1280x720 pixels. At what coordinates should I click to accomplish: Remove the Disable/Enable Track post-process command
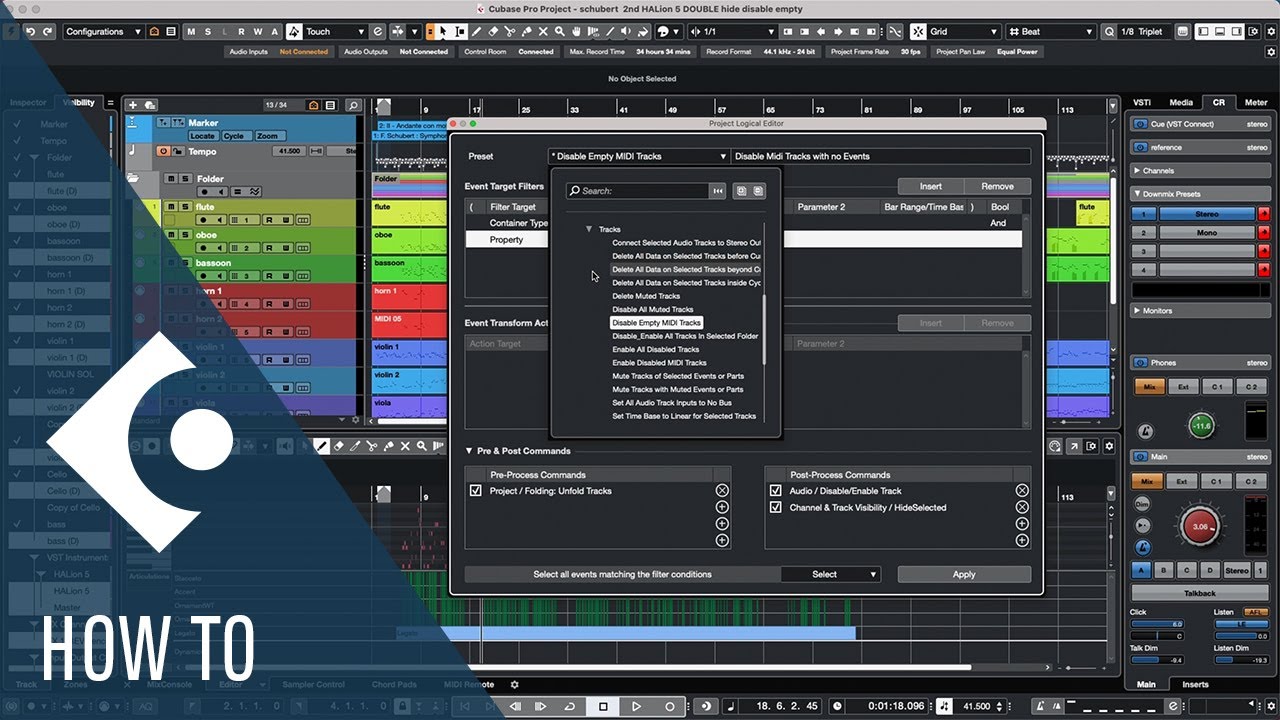tap(1022, 491)
